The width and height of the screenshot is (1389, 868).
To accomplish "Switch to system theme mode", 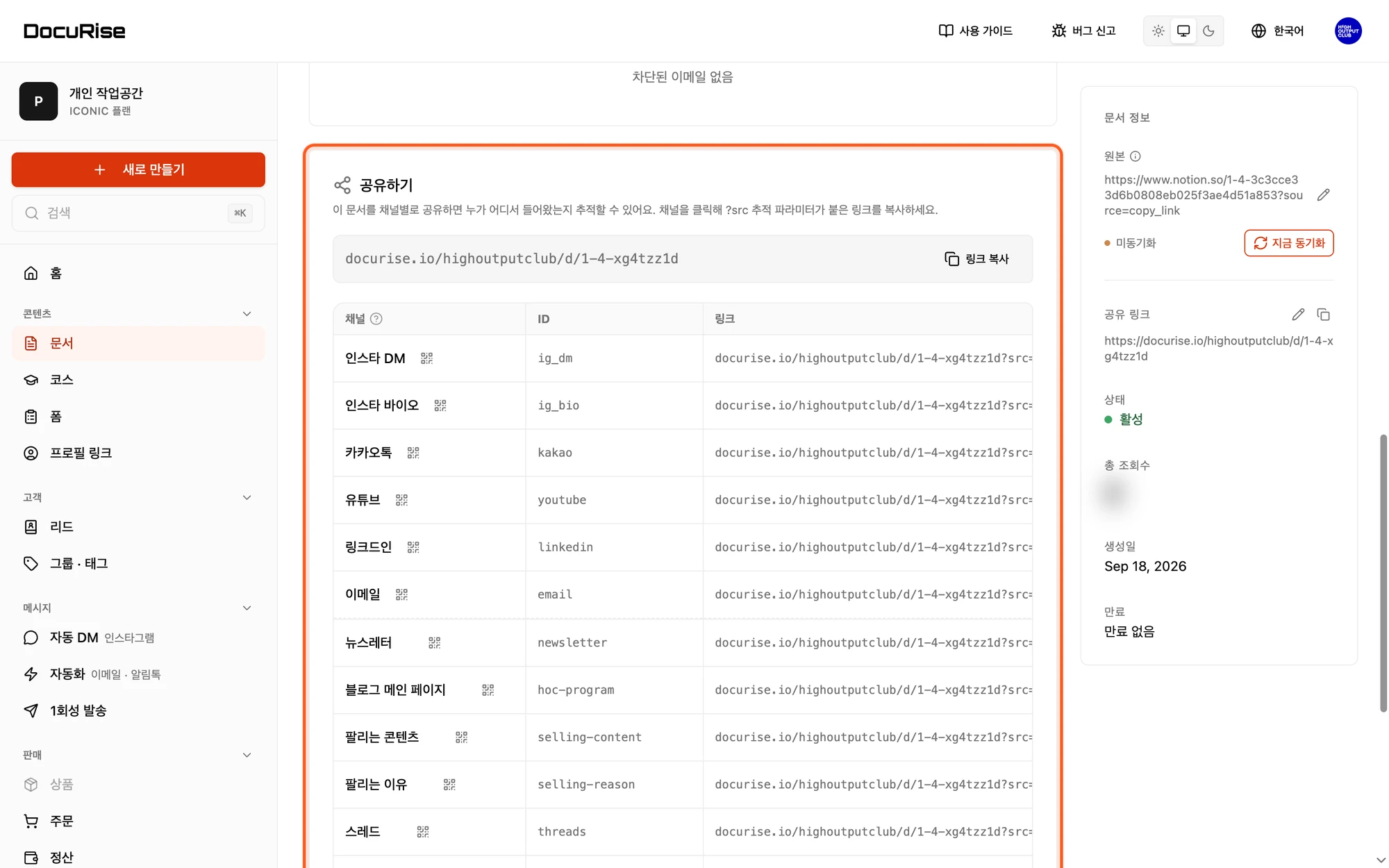I will tap(1183, 31).
